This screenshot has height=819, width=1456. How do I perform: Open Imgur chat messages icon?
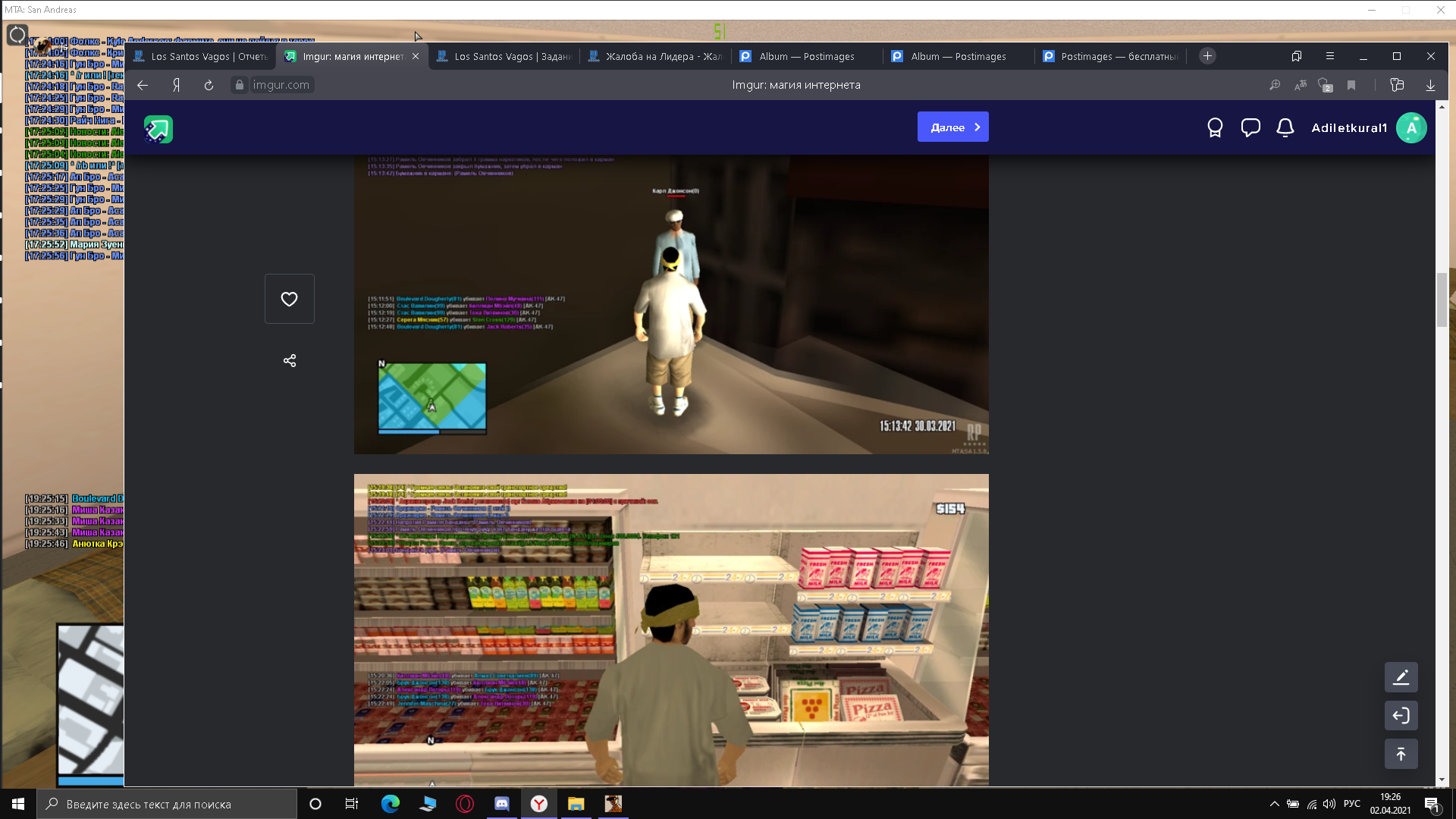1250,127
